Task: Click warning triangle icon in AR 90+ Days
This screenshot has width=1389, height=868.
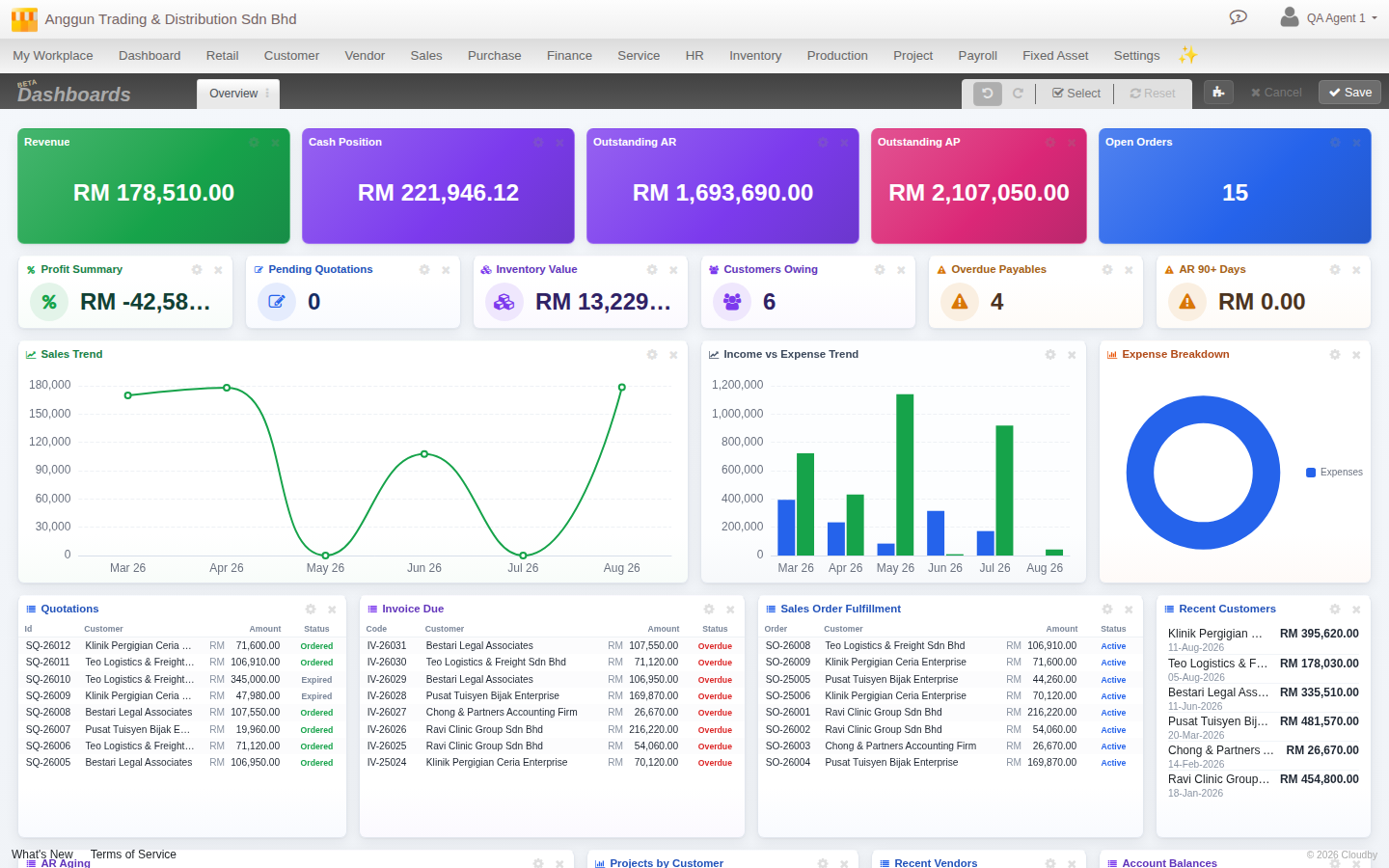Action: [1187, 302]
